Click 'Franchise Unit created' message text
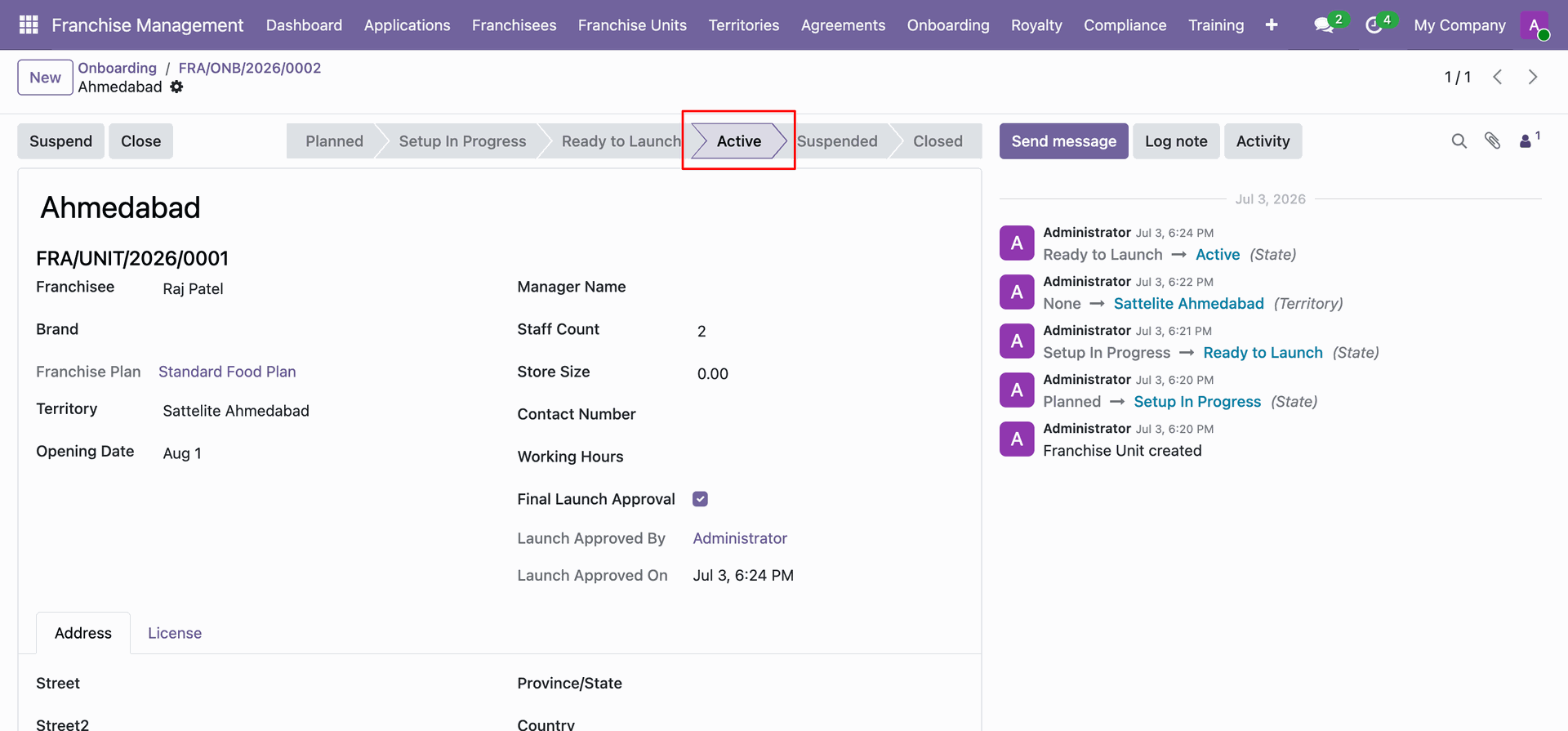1568x731 pixels. 1122,451
